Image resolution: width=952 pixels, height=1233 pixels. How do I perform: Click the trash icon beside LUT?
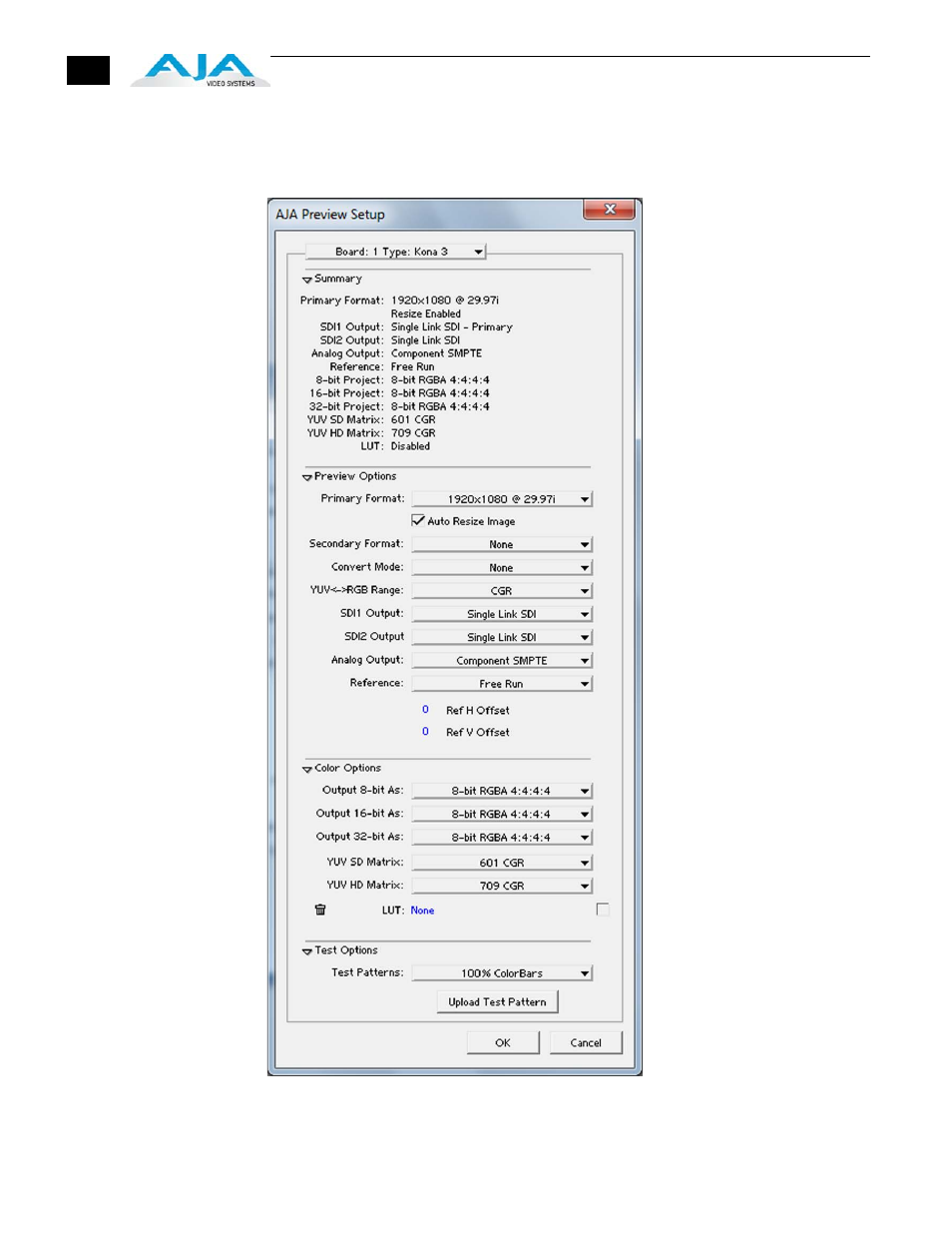tap(320, 910)
